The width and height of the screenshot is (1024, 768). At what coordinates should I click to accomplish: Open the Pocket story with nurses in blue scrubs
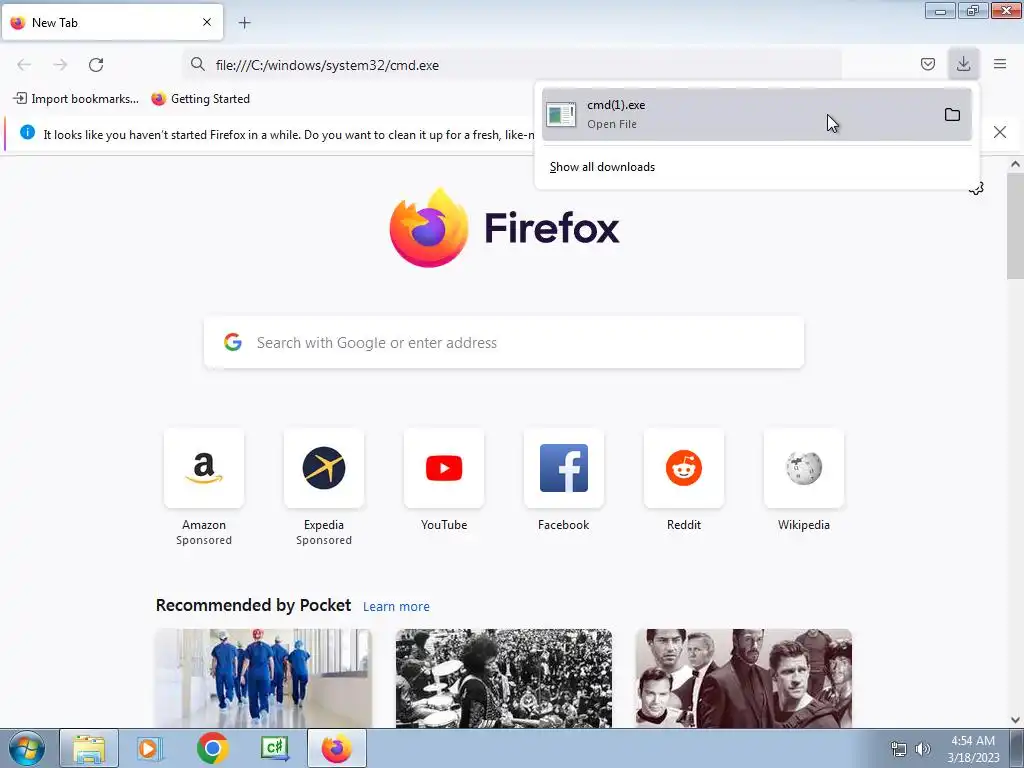tap(263, 679)
